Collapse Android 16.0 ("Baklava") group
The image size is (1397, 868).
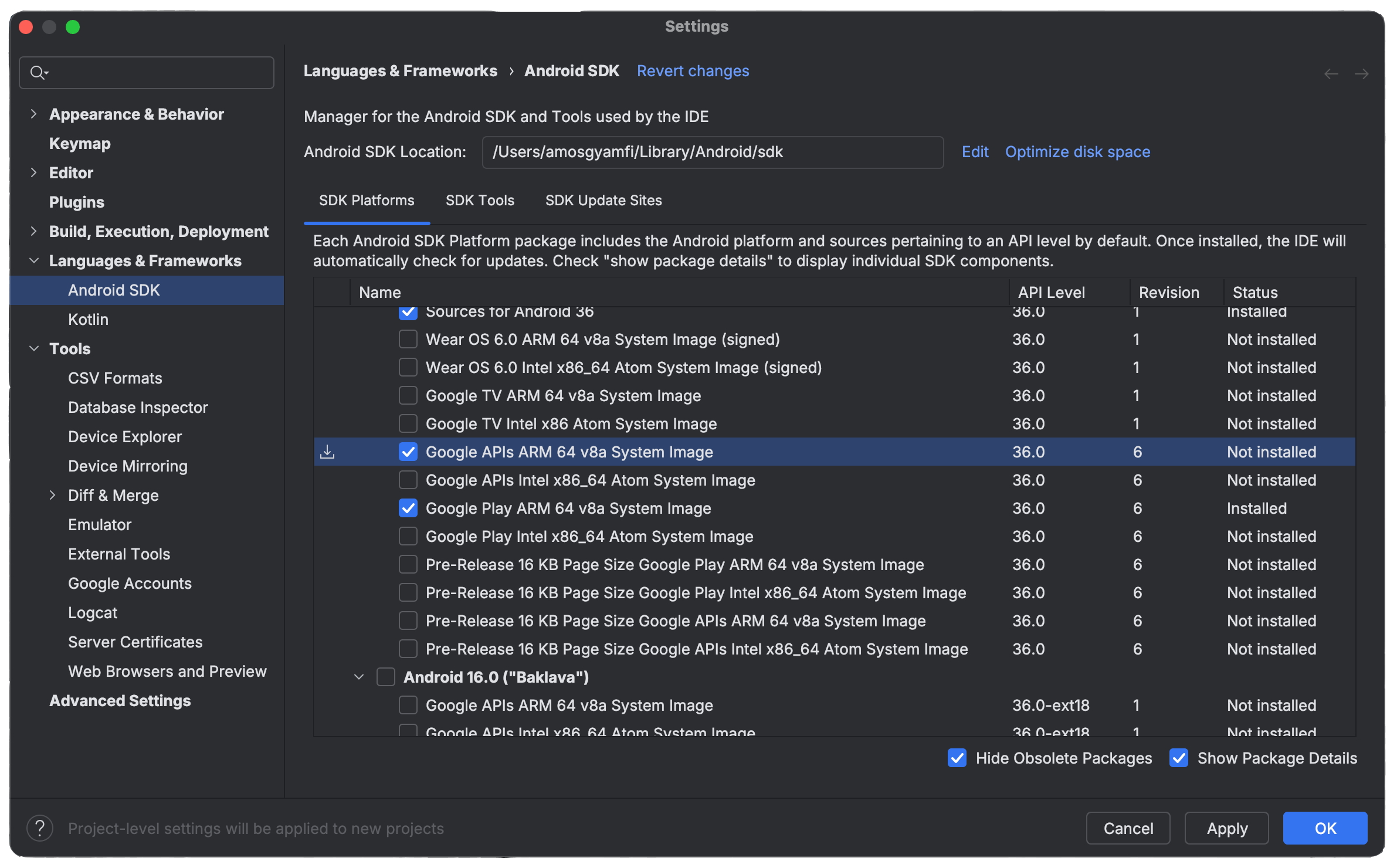click(359, 677)
